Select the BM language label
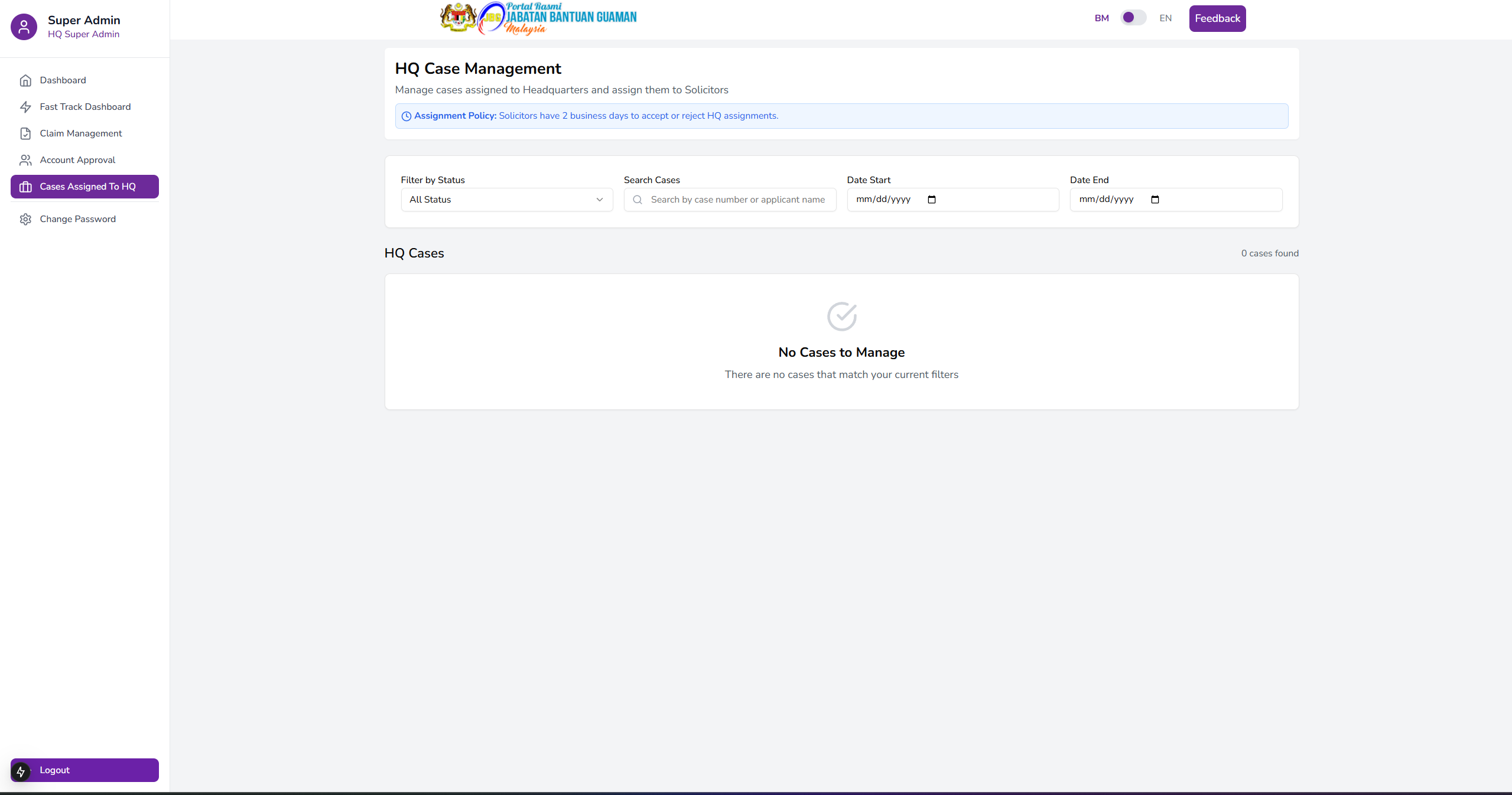This screenshot has width=1512, height=795. [x=1101, y=18]
